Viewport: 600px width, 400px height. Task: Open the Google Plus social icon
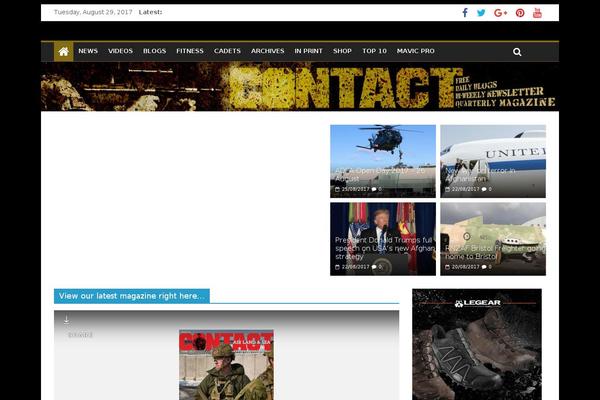click(x=500, y=13)
